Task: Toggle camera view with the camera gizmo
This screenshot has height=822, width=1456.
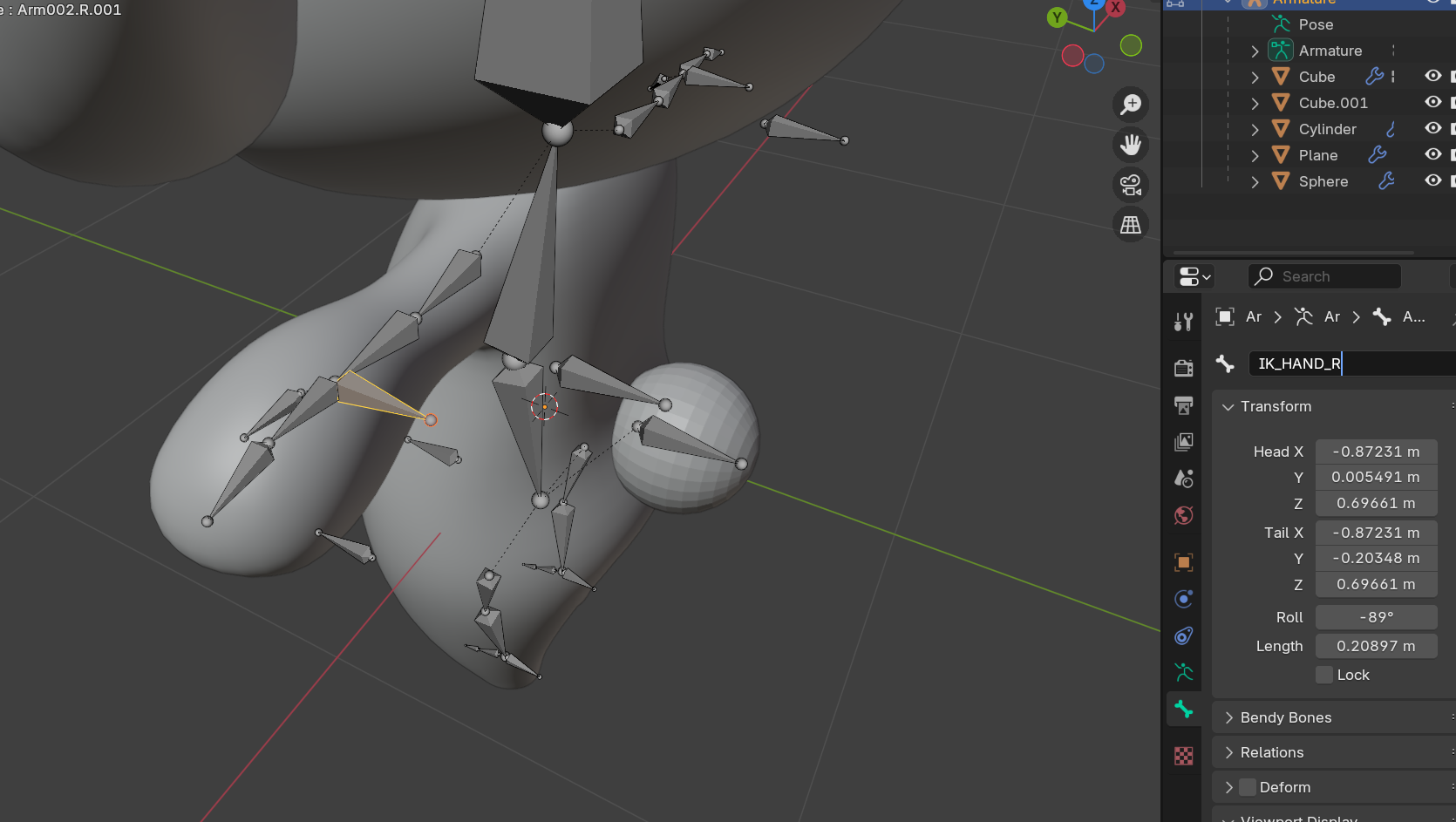Action: [1131, 185]
